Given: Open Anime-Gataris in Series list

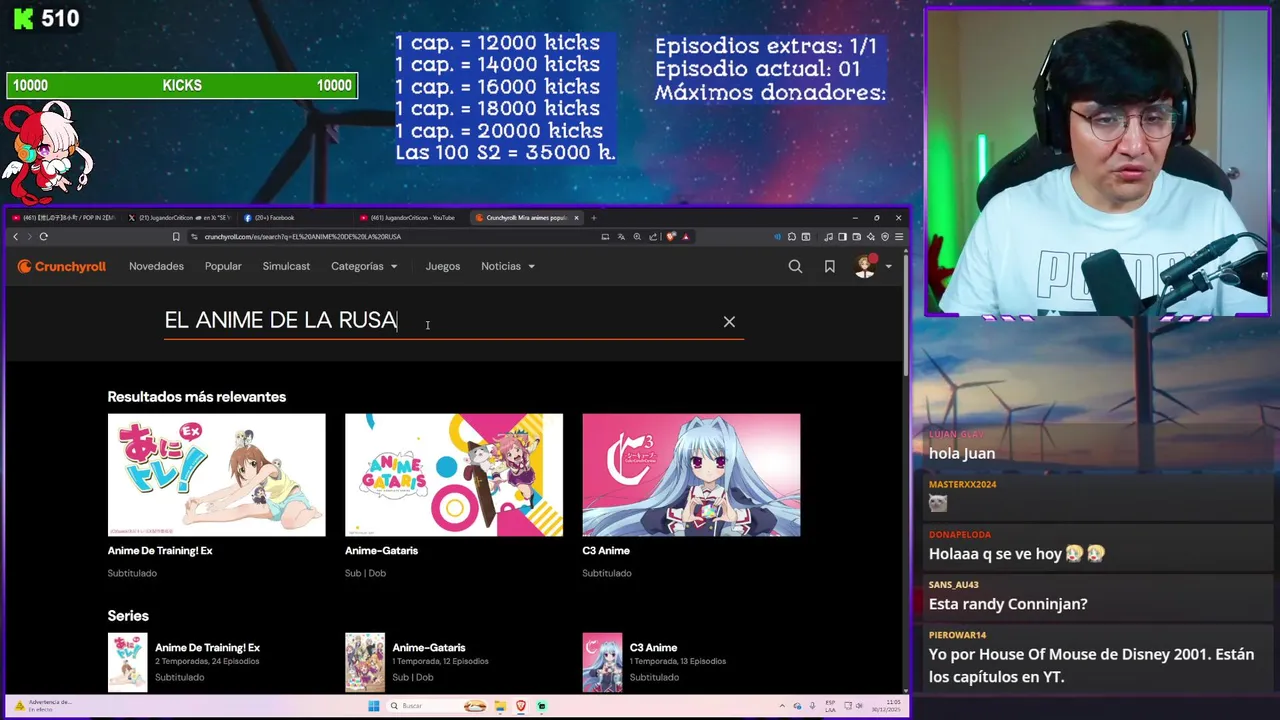Looking at the screenshot, I should coord(429,647).
